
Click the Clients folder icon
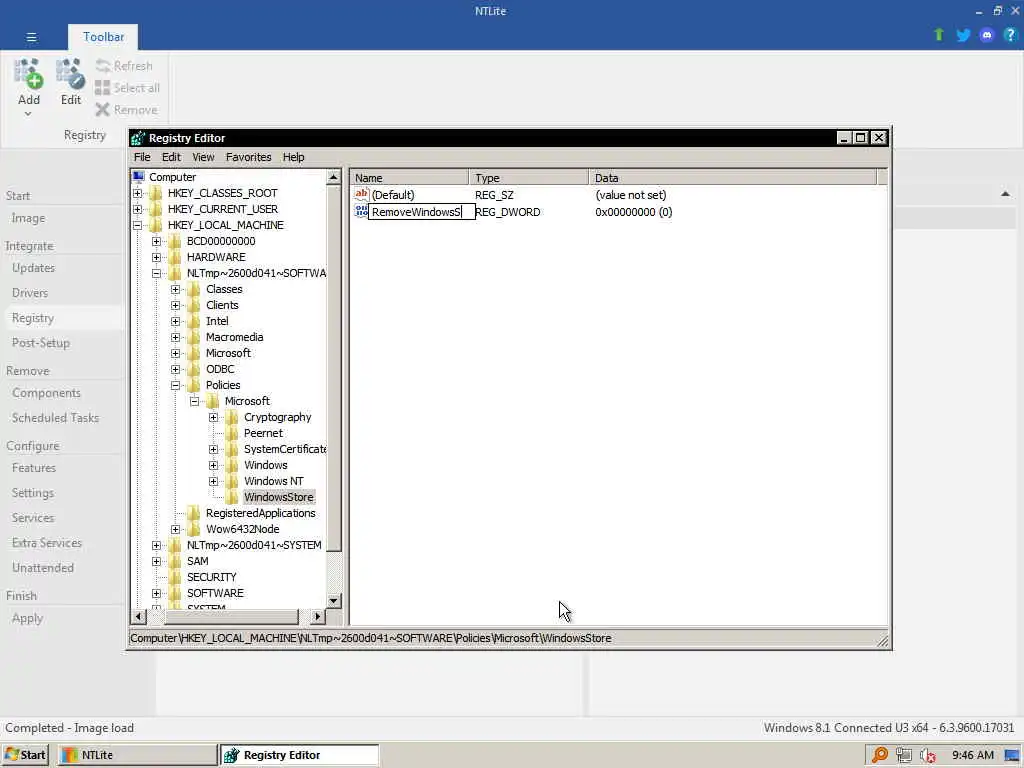tap(193, 305)
